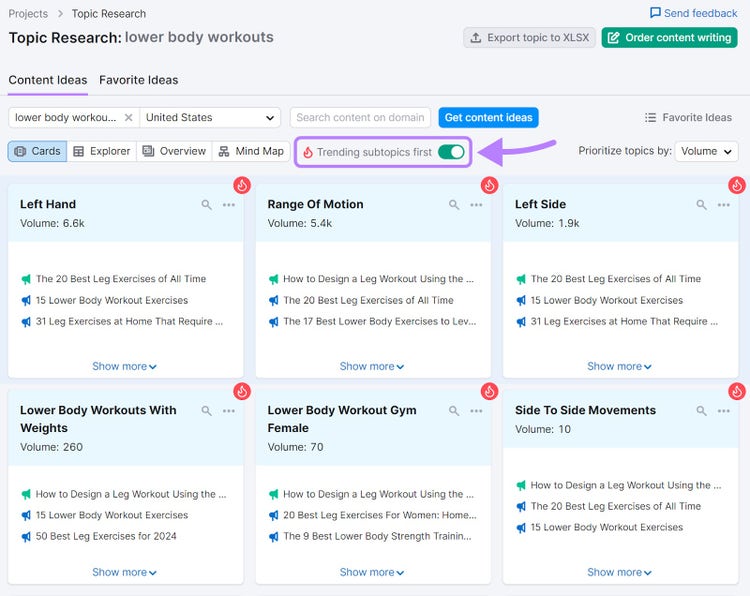Image resolution: width=750 pixels, height=596 pixels.
Task: Expand Show more on Left Hand card
Action: tap(124, 366)
